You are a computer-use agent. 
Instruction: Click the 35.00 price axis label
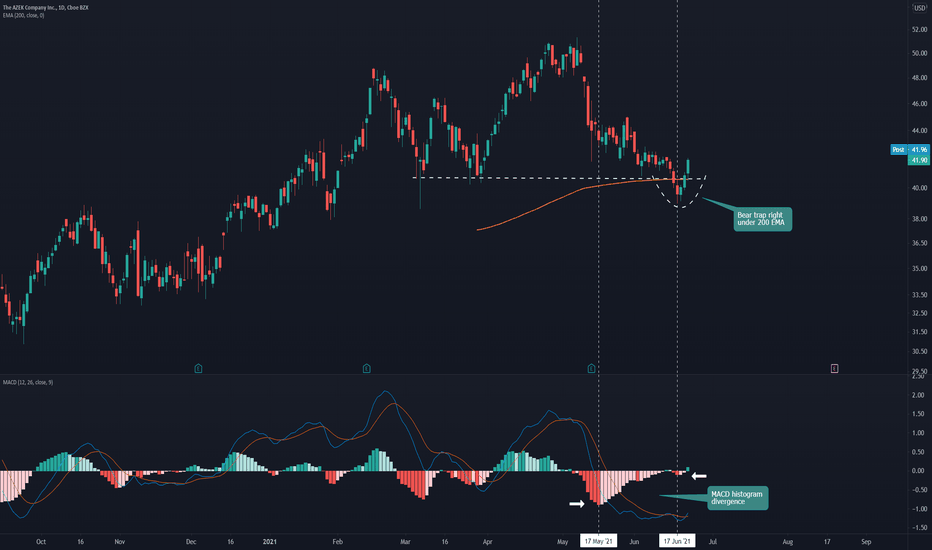click(x=919, y=269)
